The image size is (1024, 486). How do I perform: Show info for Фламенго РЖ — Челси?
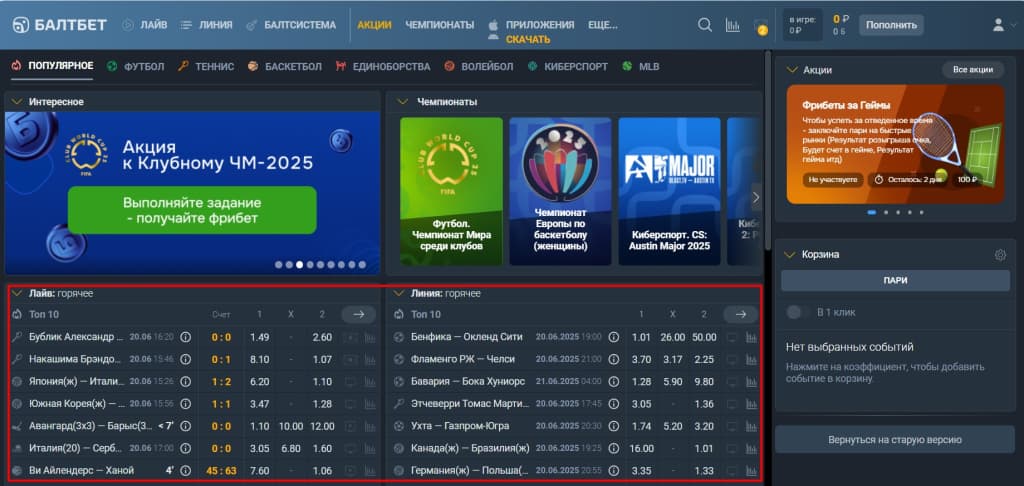613,359
